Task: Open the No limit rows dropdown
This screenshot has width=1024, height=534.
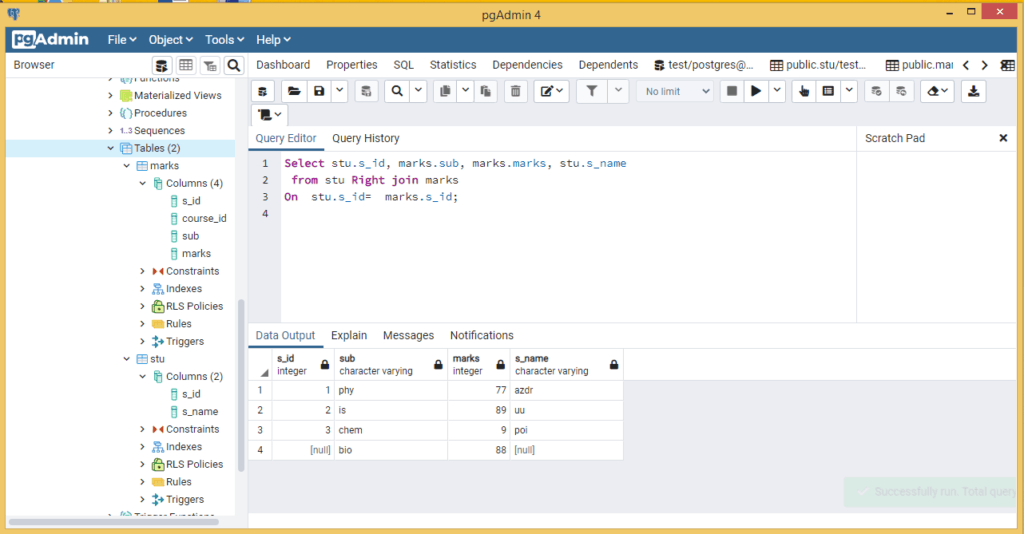Action: [676, 91]
